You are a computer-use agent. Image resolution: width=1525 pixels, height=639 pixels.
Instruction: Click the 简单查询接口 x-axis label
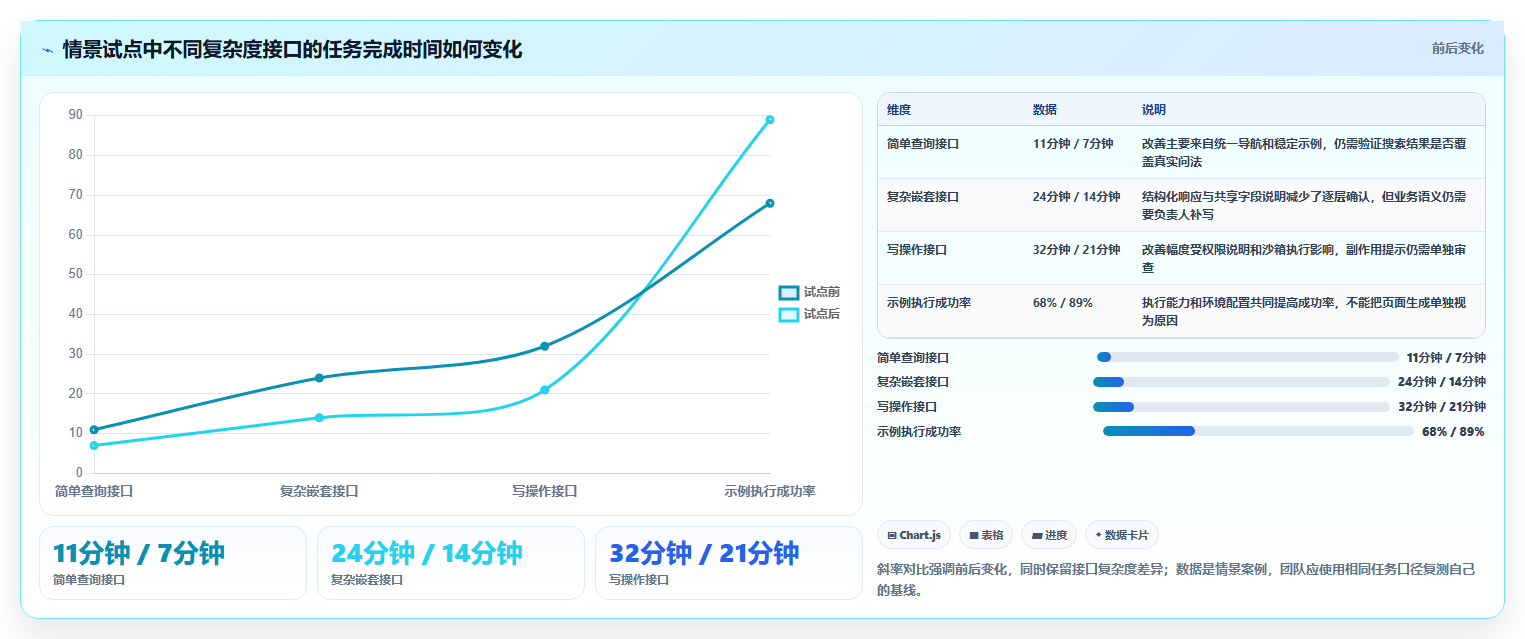[94, 491]
